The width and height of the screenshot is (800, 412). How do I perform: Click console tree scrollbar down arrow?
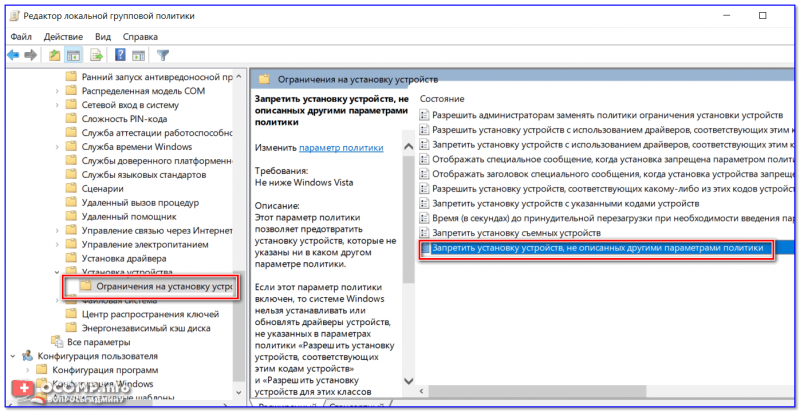[x=238, y=392]
